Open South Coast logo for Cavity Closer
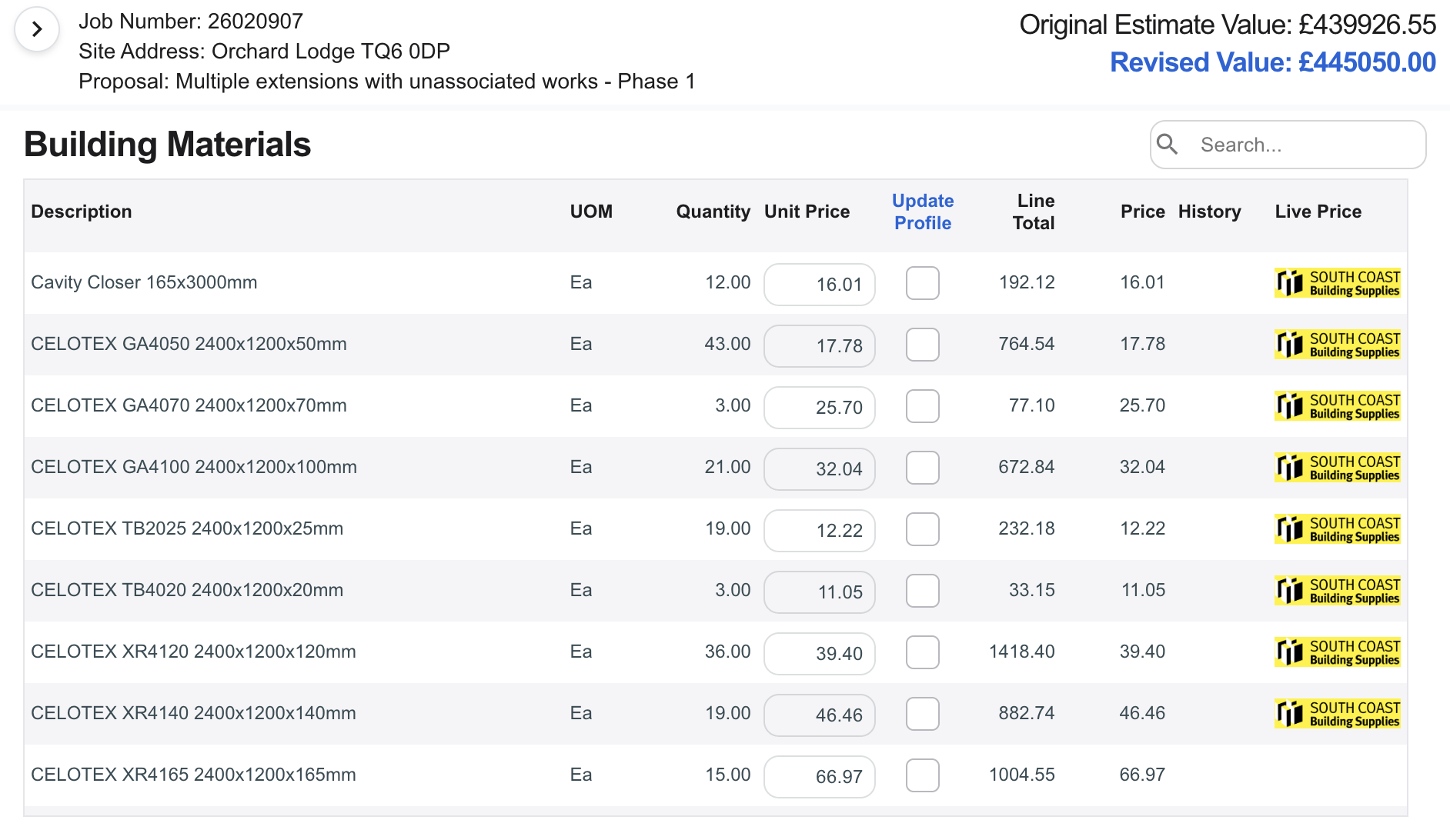 click(1338, 283)
